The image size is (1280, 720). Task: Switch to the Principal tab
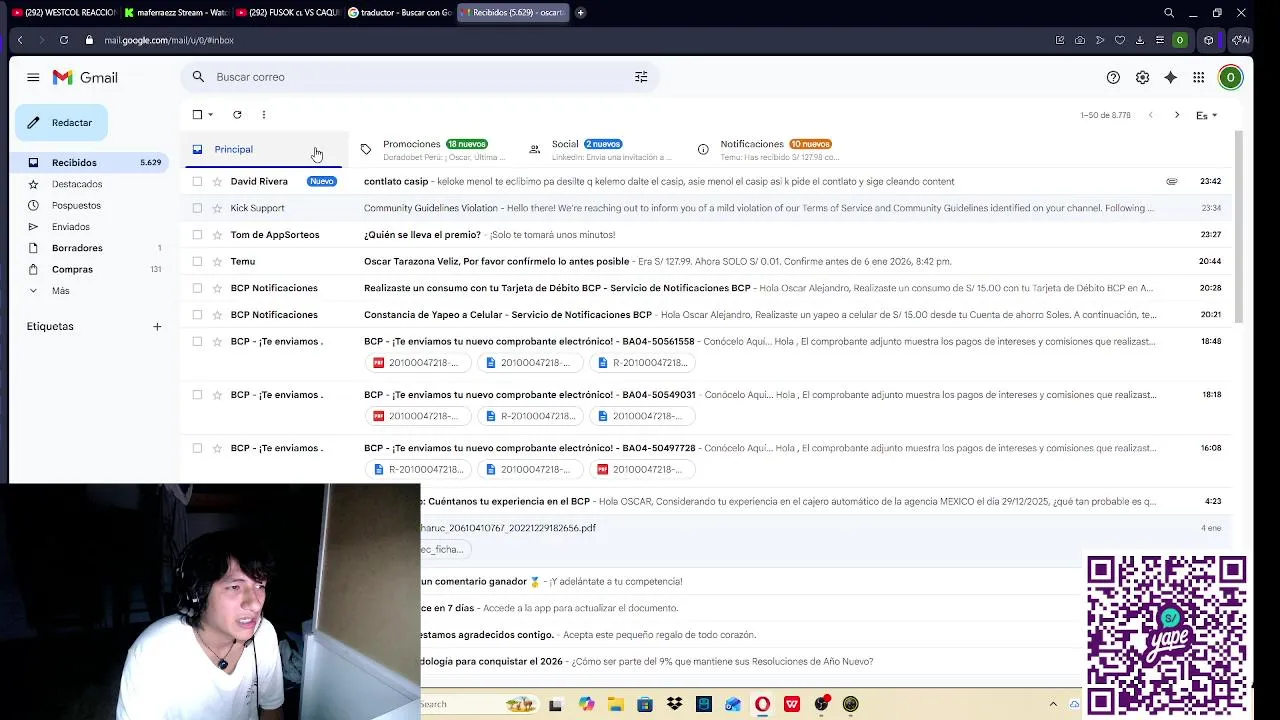tap(263, 149)
